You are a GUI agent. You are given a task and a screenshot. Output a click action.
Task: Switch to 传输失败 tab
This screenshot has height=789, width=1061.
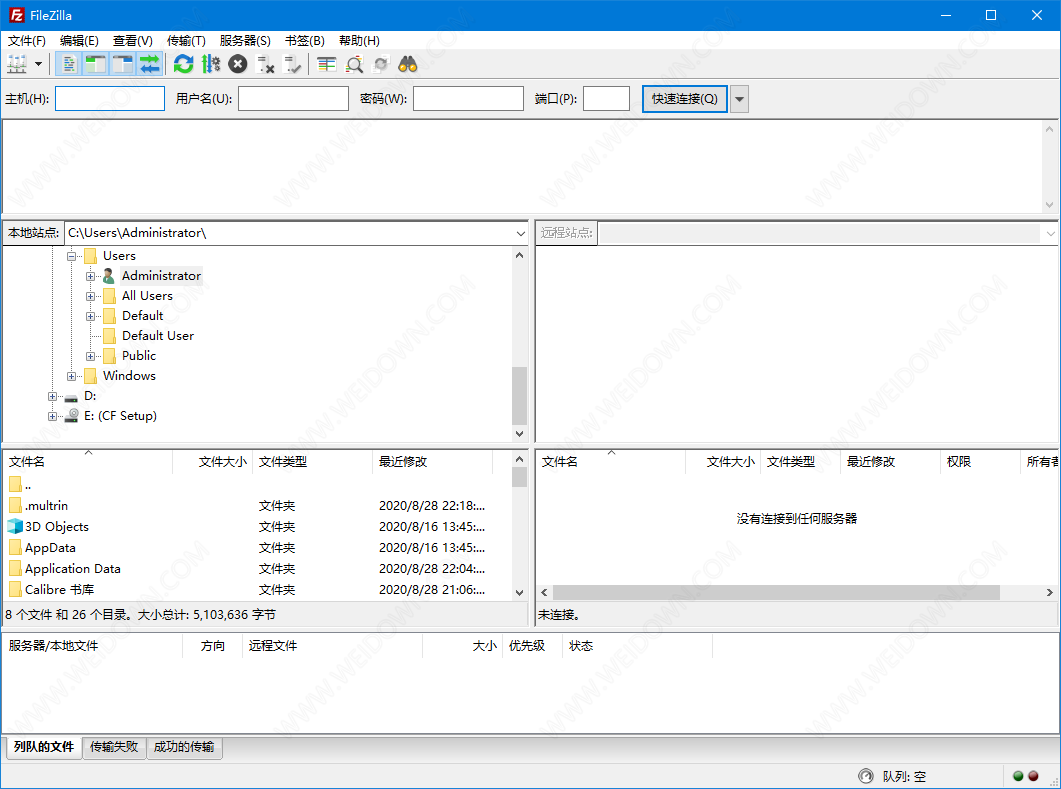(114, 747)
